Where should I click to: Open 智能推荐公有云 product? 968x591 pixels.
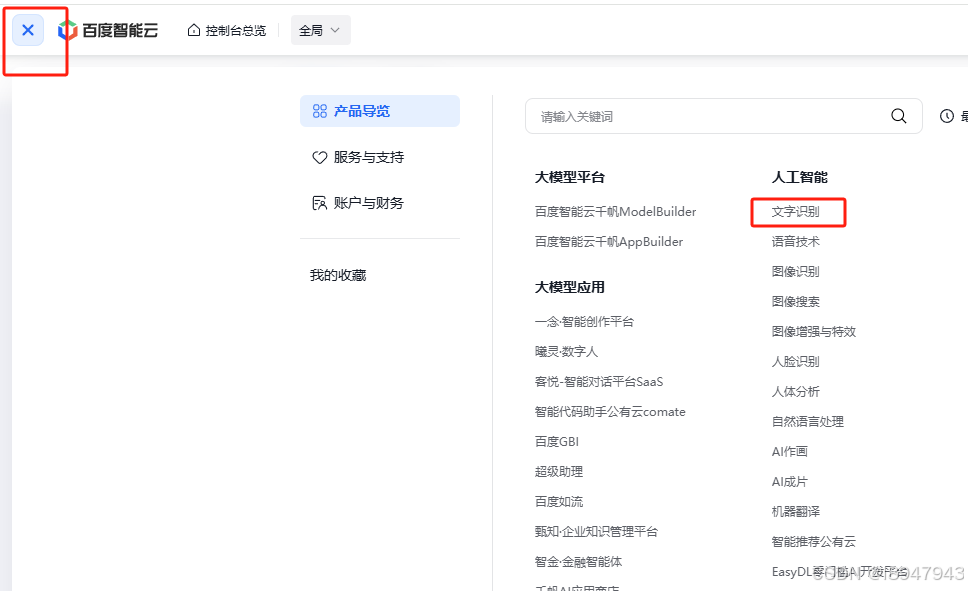click(814, 542)
